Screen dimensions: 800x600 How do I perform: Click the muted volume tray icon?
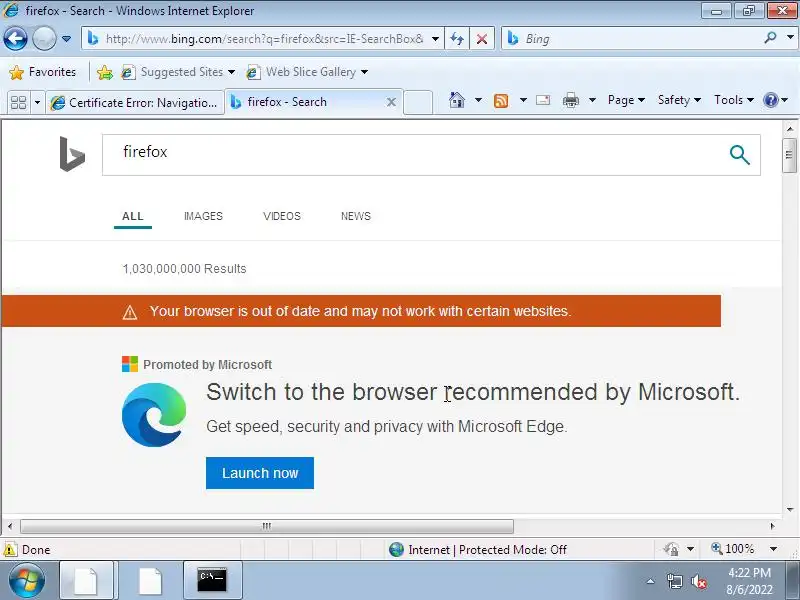tap(699, 581)
